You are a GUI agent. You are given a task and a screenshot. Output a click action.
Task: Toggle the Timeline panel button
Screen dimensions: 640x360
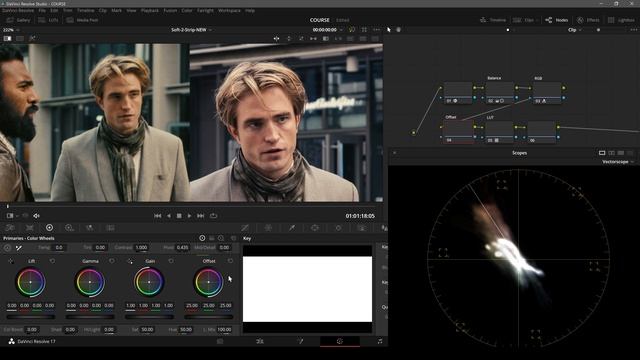(493, 20)
